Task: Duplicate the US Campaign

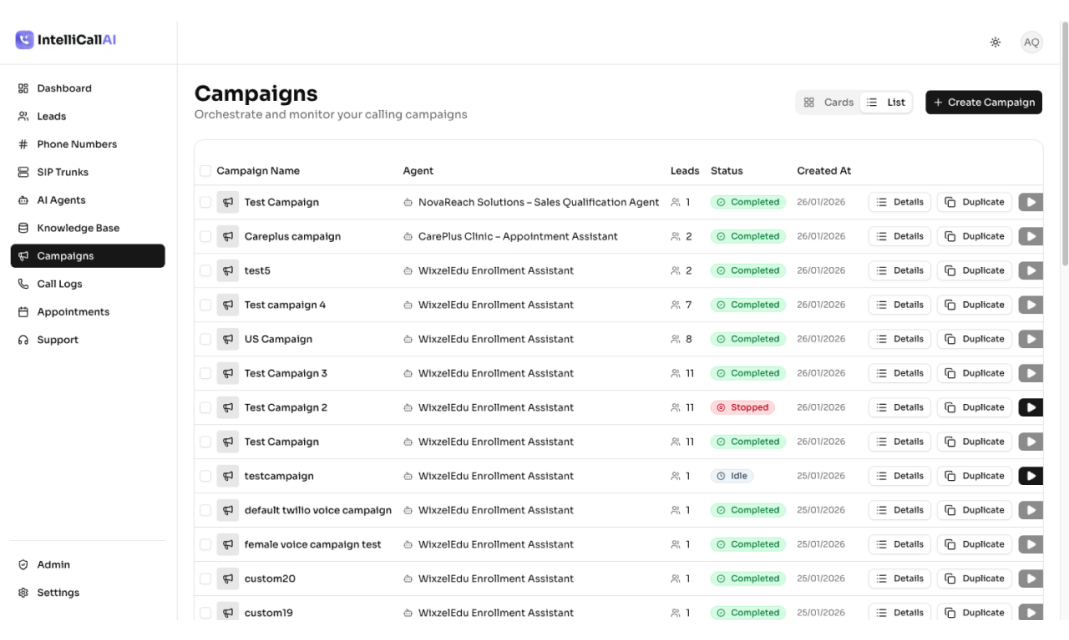Action: point(974,339)
